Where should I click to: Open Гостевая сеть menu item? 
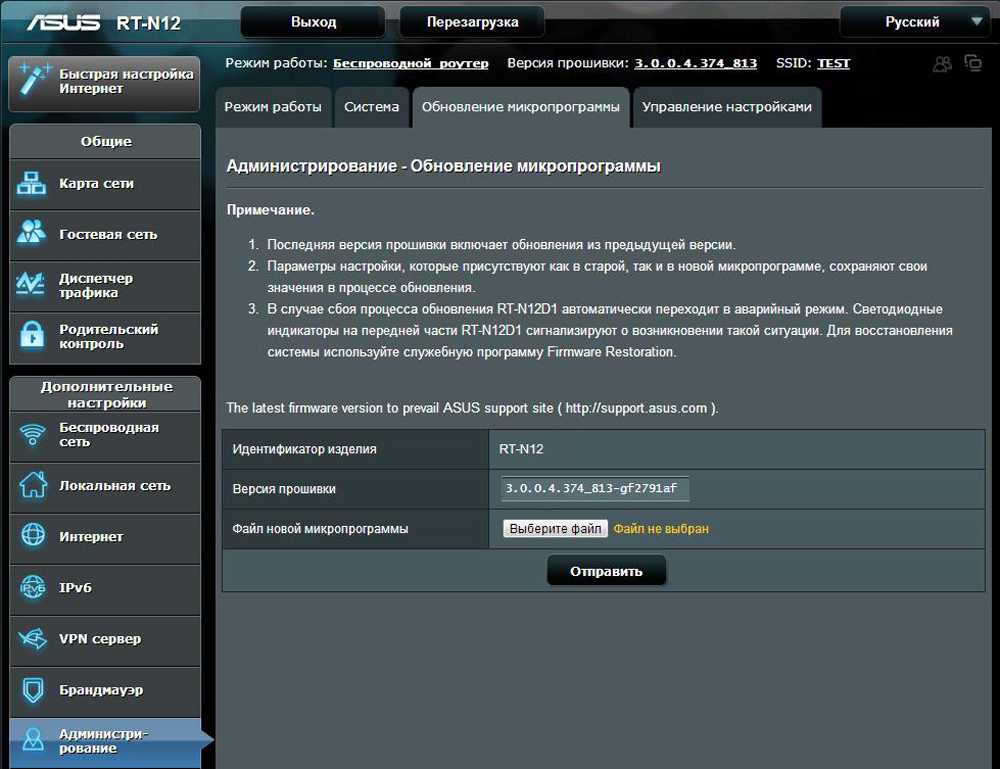coord(105,235)
